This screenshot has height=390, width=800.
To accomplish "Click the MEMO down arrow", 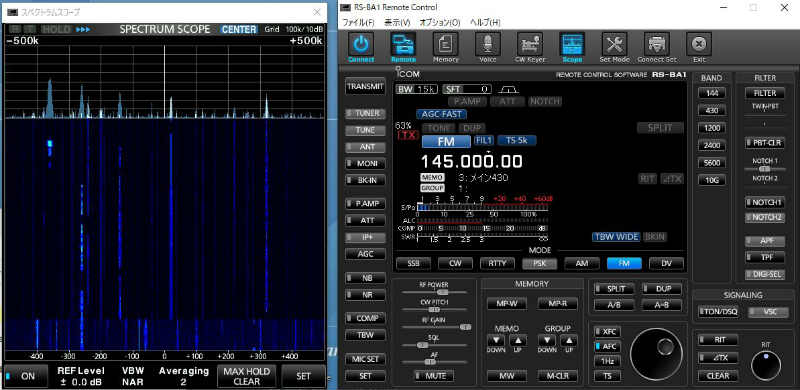I will (496, 340).
